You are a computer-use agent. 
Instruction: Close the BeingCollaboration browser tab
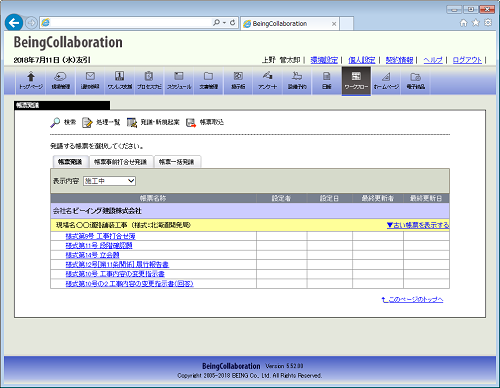pyautogui.click(x=334, y=24)
